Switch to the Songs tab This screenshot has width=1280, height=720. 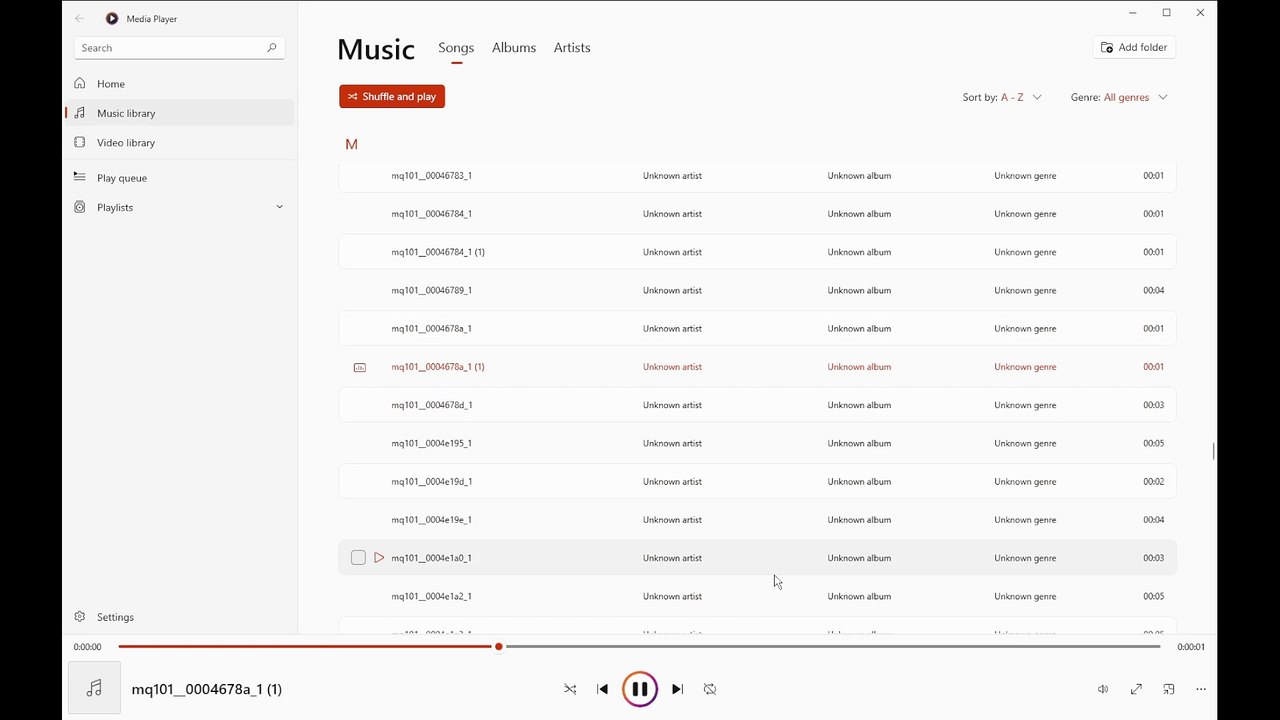click(x=456, y=47)
